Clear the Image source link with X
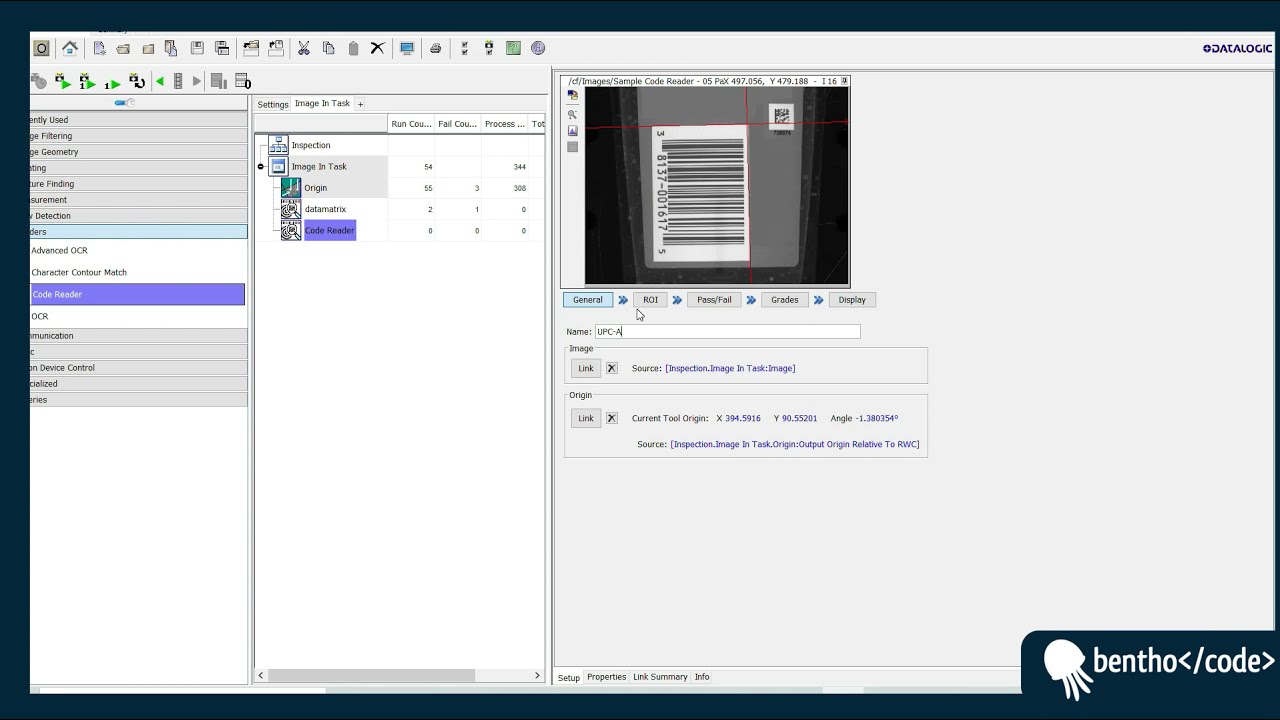1280x720 pixels. [x=612, y=368]
